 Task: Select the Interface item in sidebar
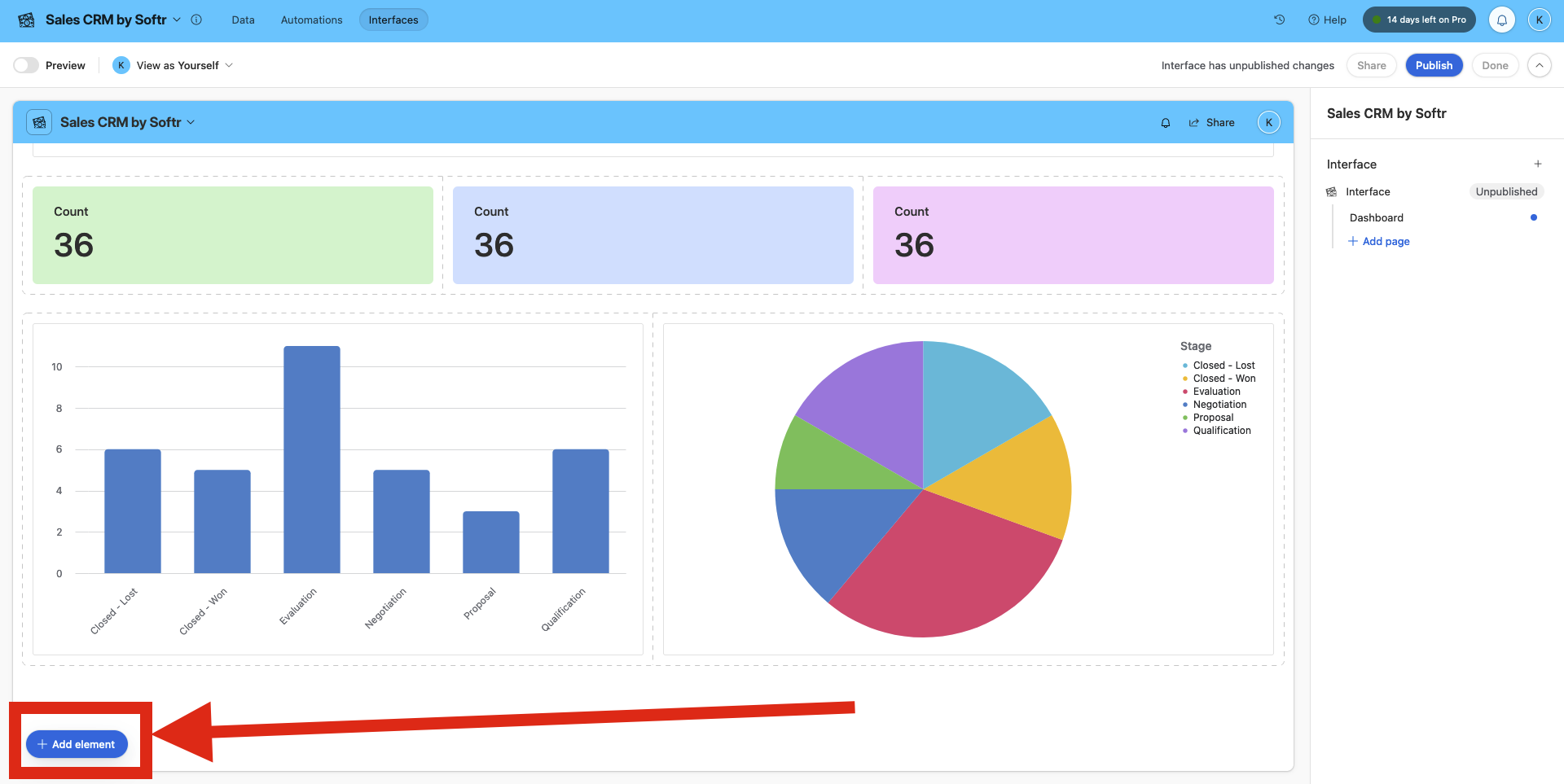pos(1368,191)
